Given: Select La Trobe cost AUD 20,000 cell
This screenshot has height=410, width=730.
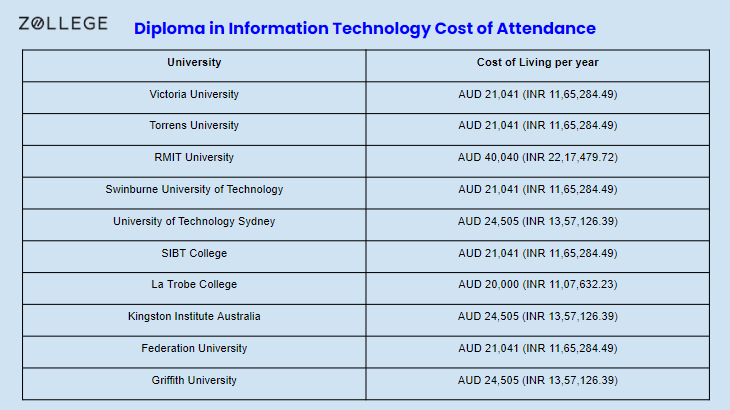Looking at the screenshot, I should (538, 289).
